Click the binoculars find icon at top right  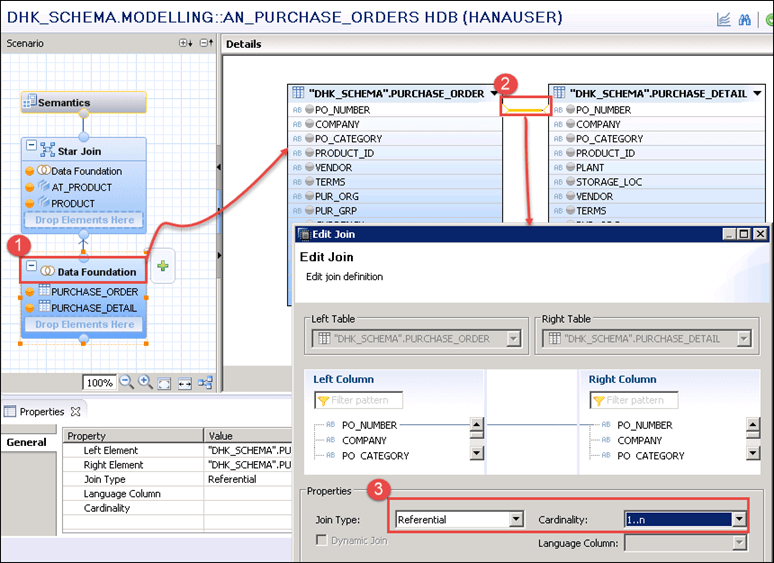coord(743,19)
